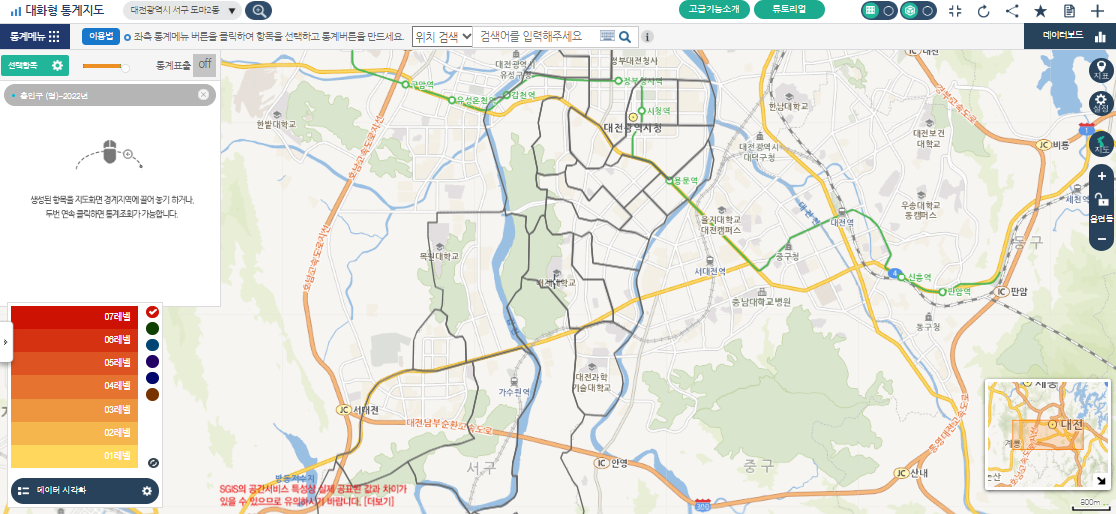Expand the collapsed left side panel arrow
The width and height of the screenshot is (1116, 514).
(4, 341)
